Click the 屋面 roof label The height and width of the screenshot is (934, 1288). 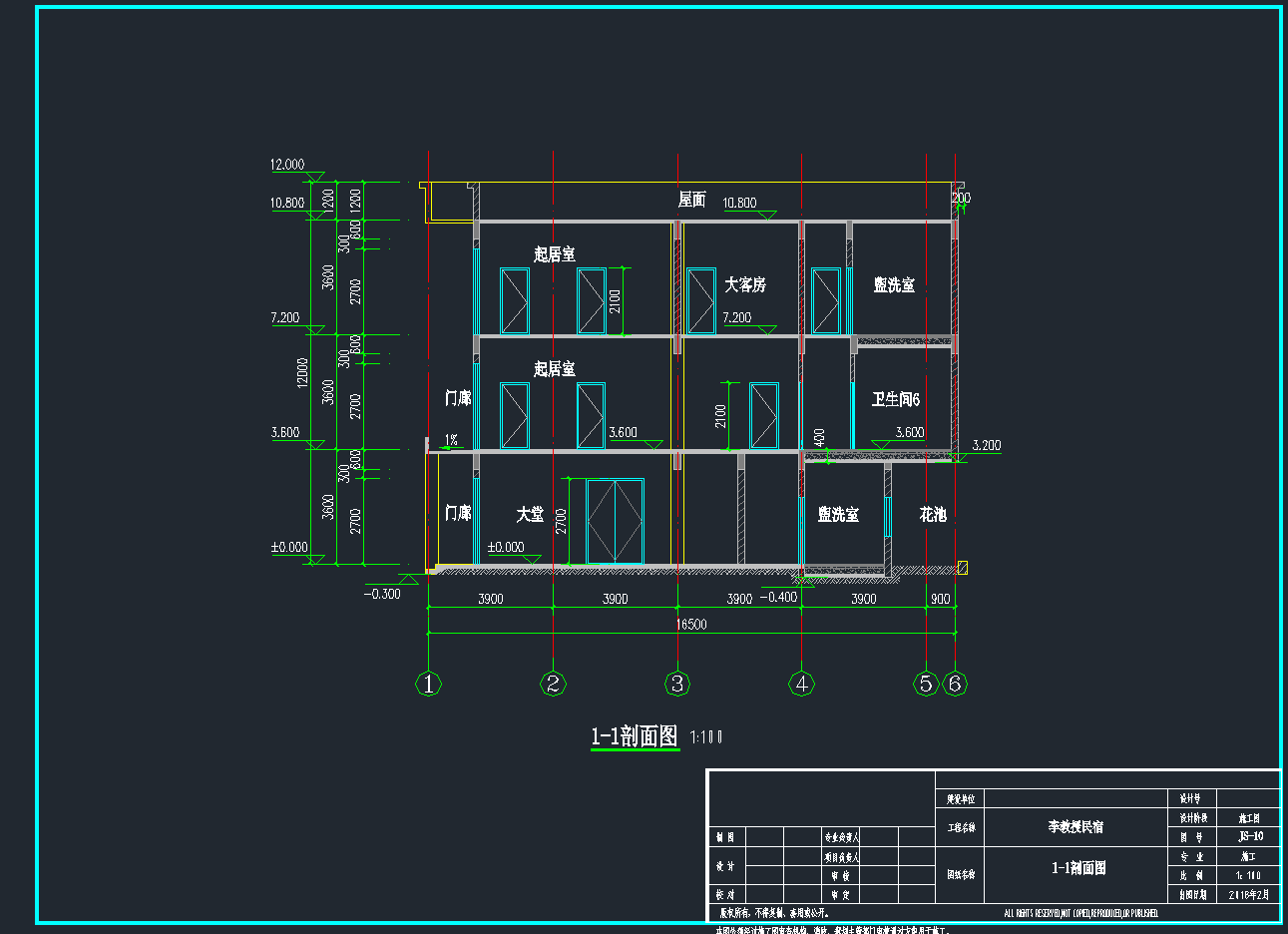pos(691,200)
